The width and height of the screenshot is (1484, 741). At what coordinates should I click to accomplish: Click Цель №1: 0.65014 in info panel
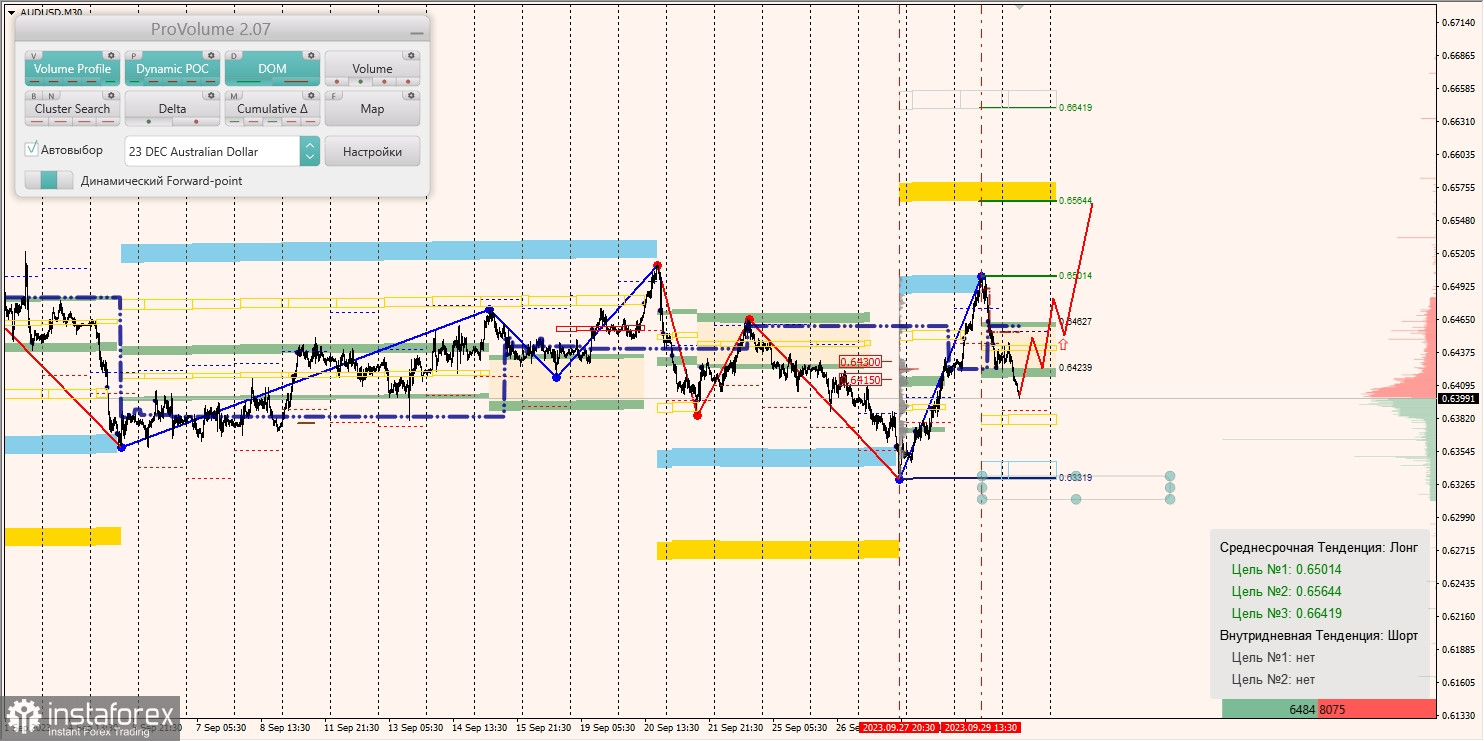[x=1286, y=569]
